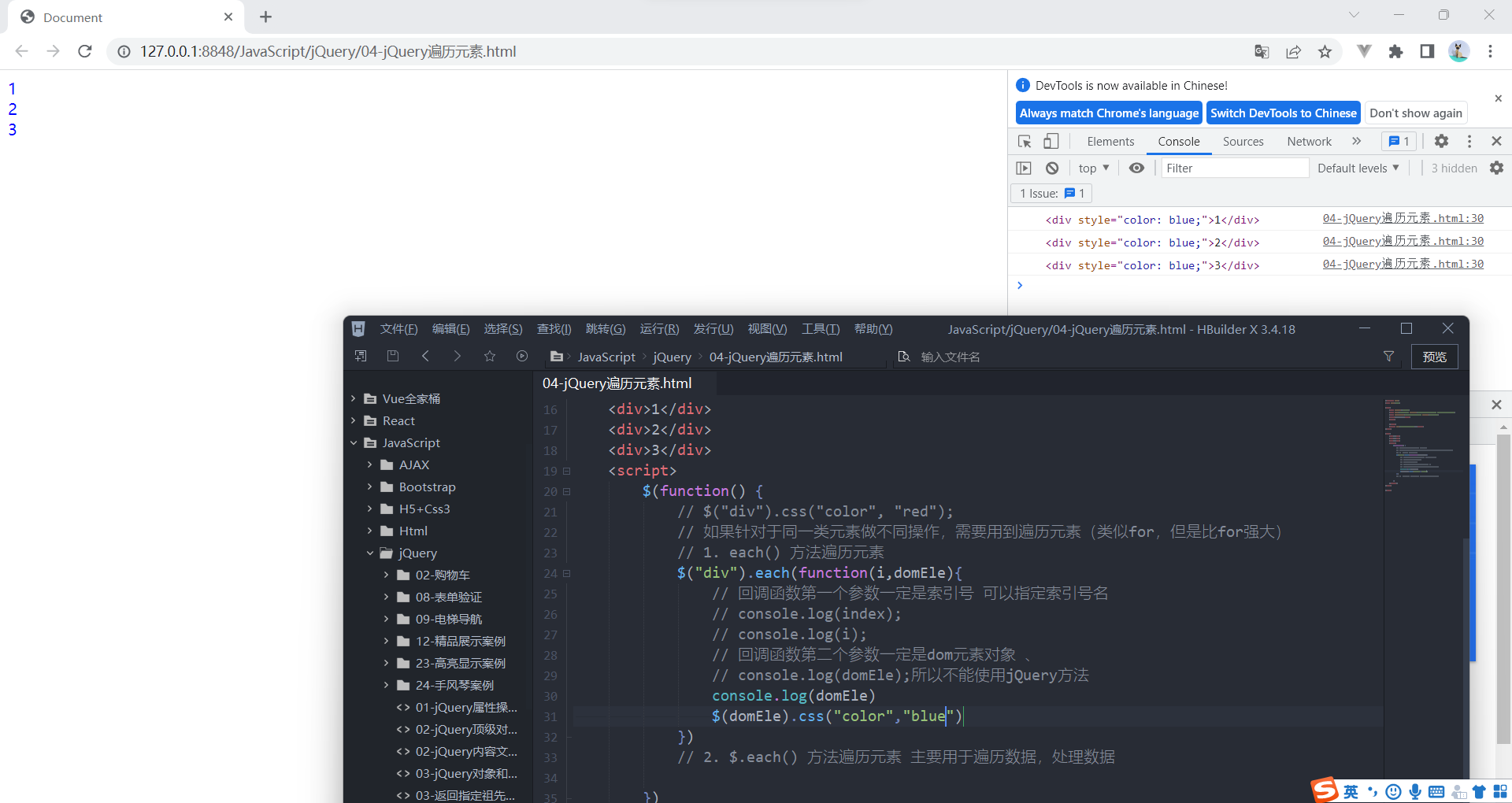
Task: Click Chrome's bookmark this tab star
Action: tap(1325, 52)
